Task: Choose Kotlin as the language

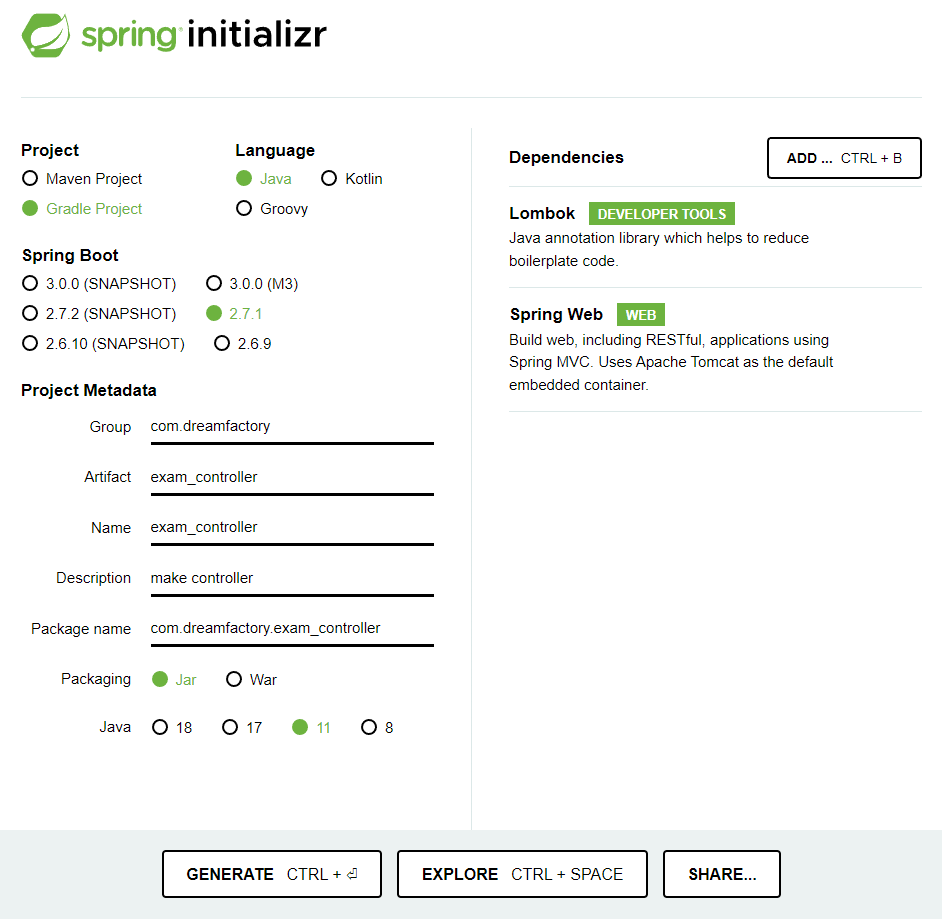Action: 351,179
